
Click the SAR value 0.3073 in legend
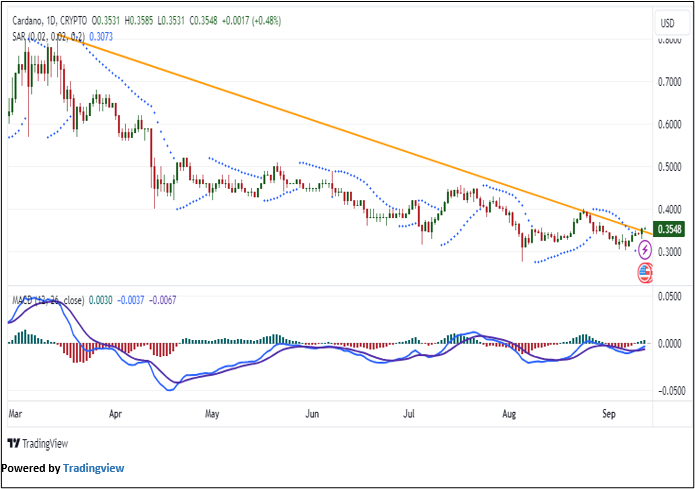point(101,36)
